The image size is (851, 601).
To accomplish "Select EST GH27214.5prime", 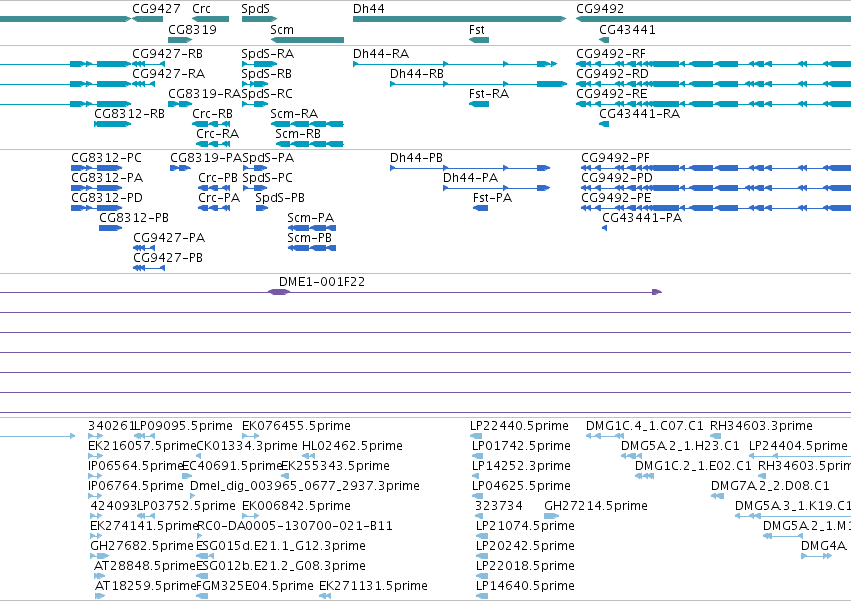I will tap(551, 516).
